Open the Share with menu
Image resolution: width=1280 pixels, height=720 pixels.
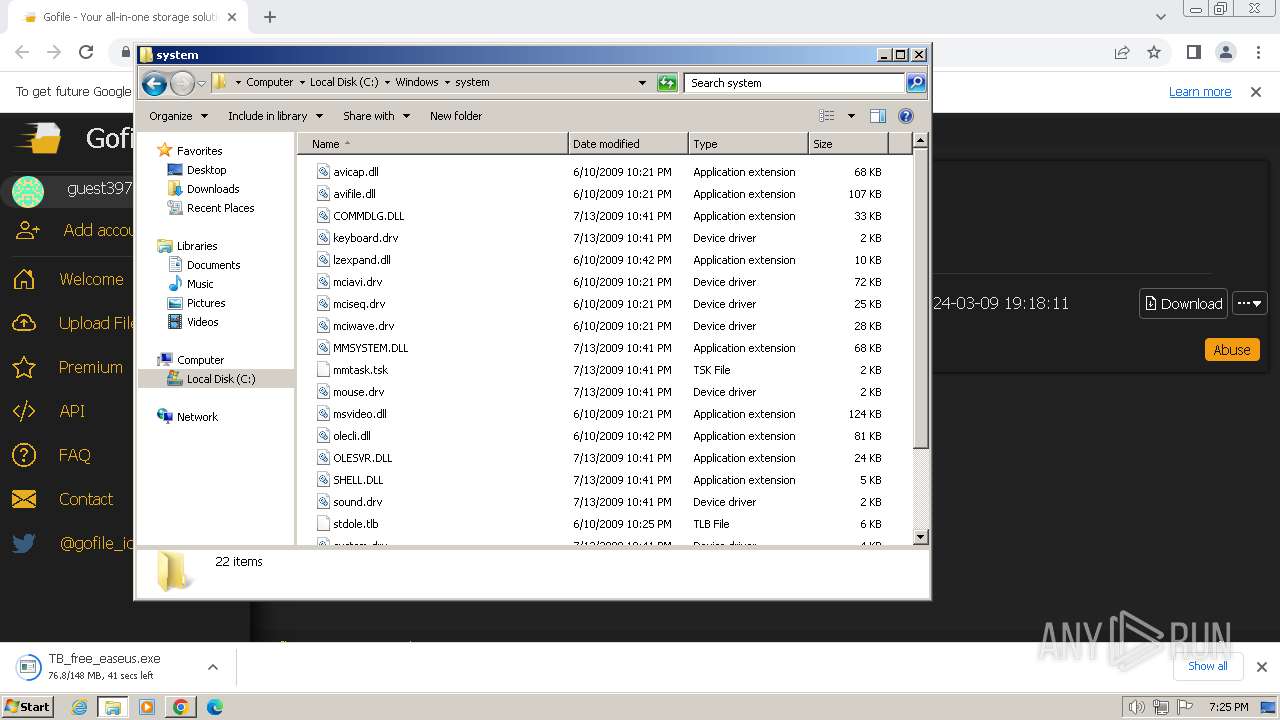point(376,116)
